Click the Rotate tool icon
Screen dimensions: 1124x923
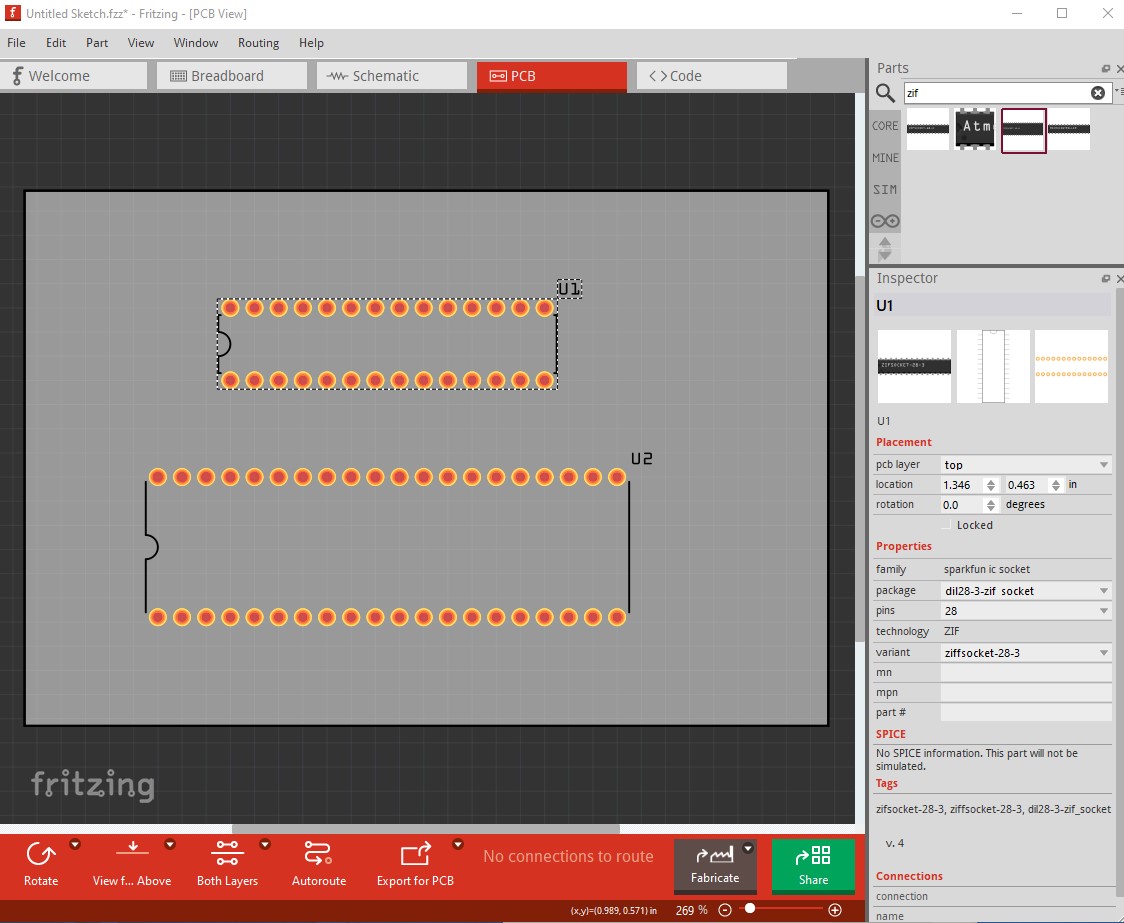[x=41, y=854]
